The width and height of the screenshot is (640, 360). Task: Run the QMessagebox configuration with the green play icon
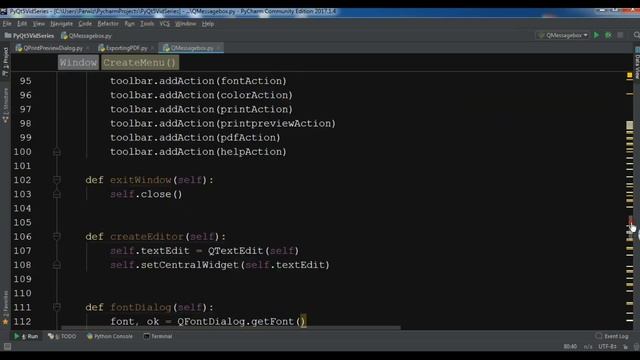[596, 36]
